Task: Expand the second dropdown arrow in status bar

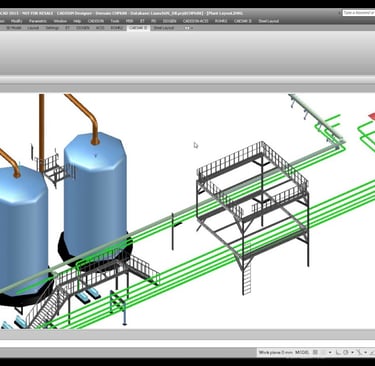Action: pyautogui.click(x=352, y=352)
